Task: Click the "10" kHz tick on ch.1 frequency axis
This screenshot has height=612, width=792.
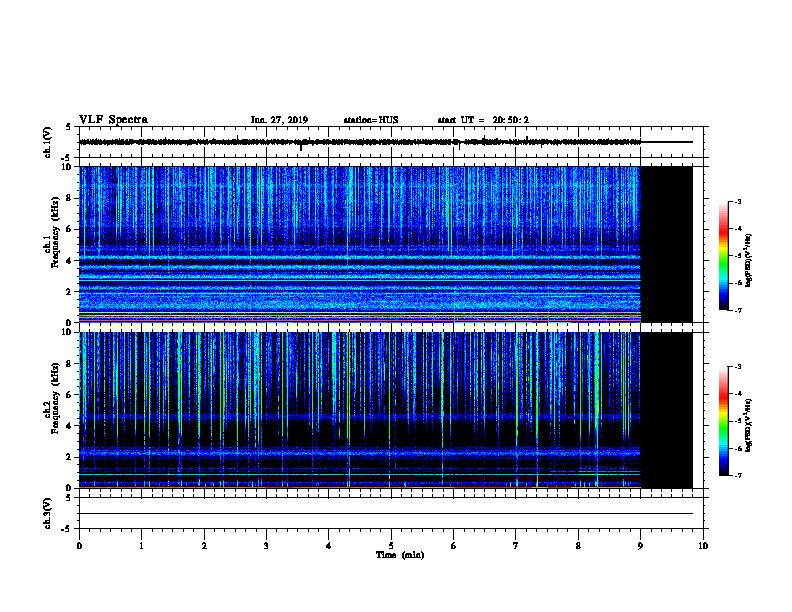Action: [x=67, y=167]
